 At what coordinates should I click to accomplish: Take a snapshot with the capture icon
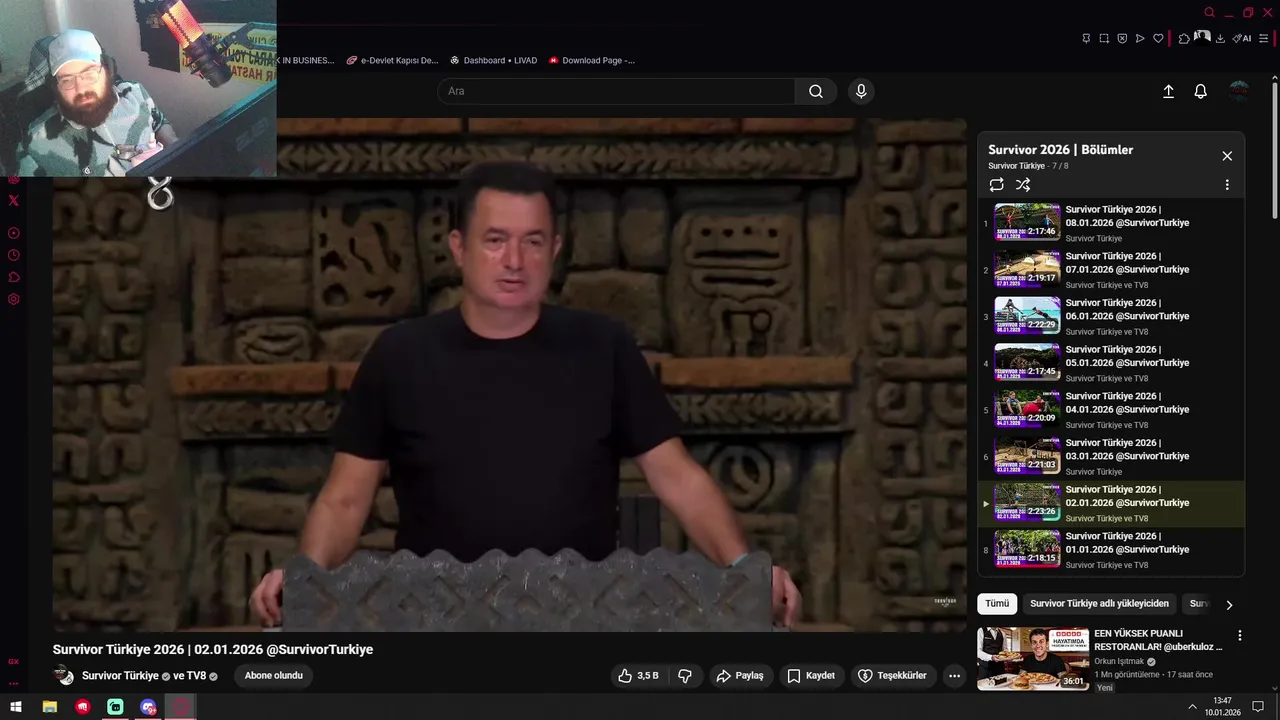coord(1103,38)
